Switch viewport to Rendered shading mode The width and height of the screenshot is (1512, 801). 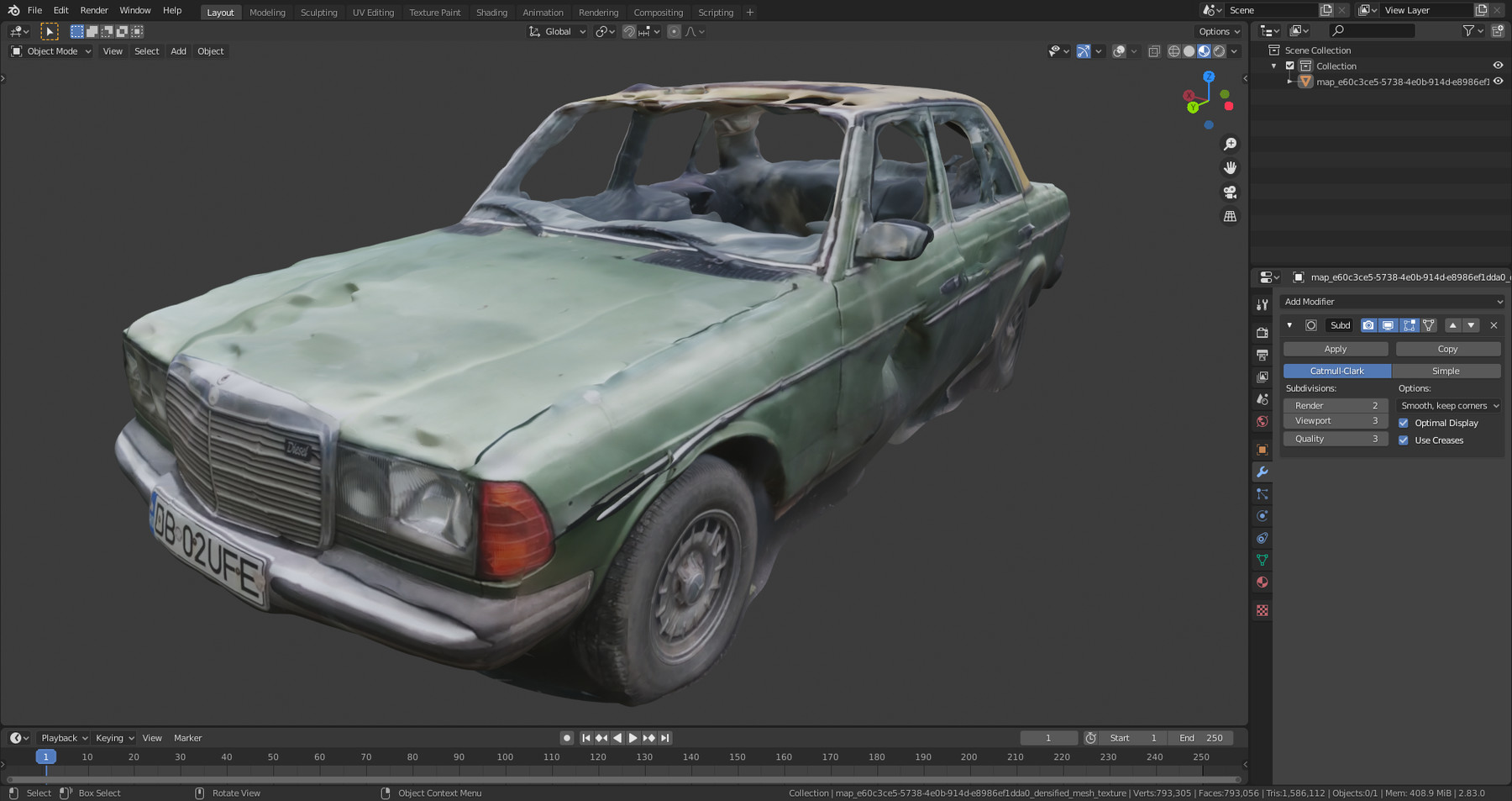[1219, 51]
